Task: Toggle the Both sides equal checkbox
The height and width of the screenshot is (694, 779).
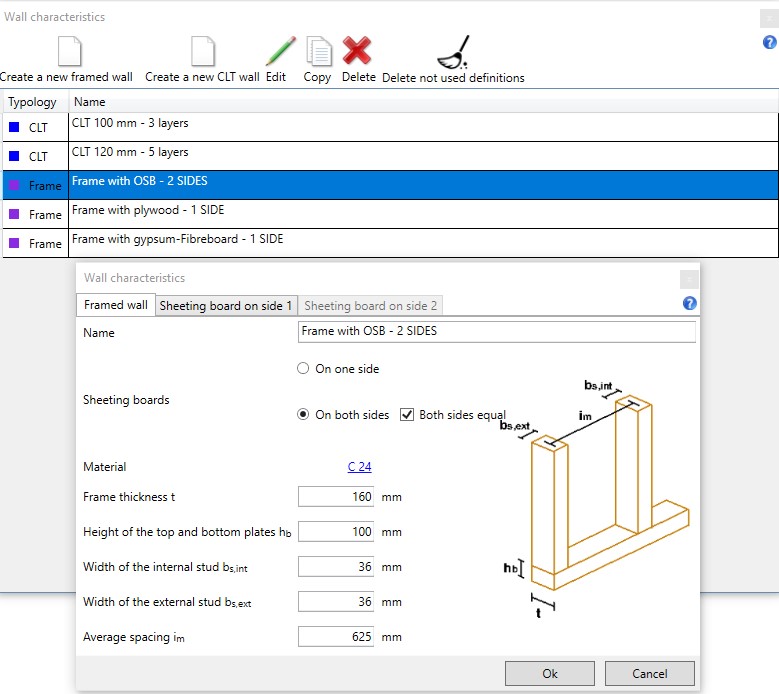Action: click(407, 414)
